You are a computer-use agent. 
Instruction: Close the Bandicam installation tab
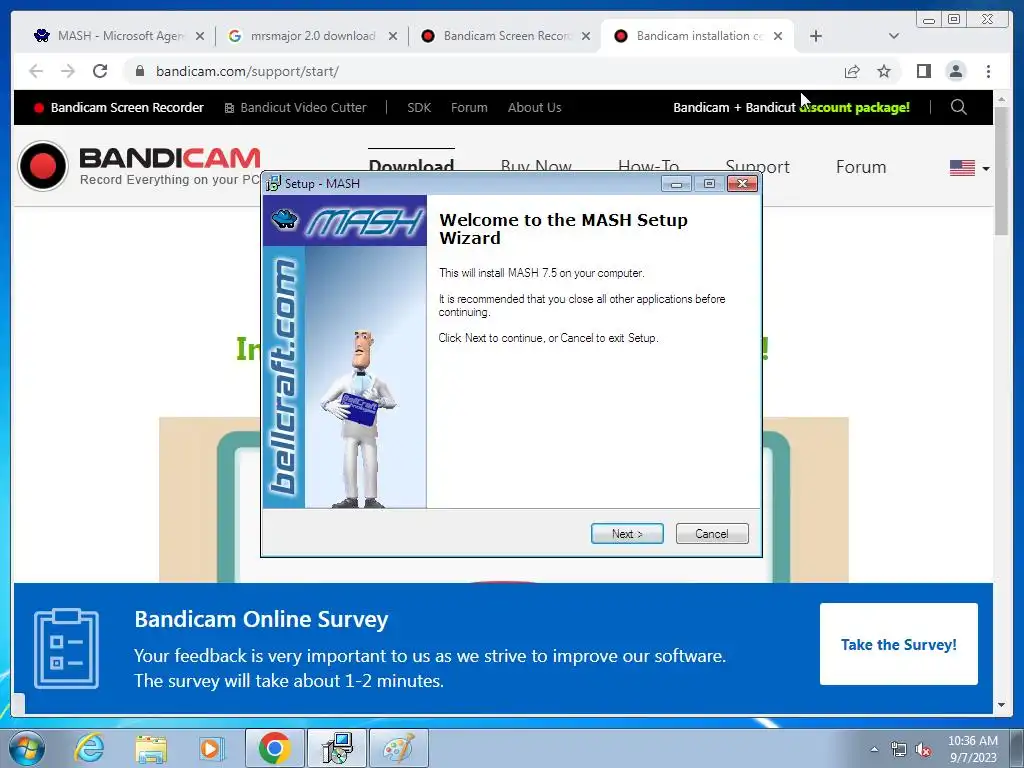coord(778,36)
